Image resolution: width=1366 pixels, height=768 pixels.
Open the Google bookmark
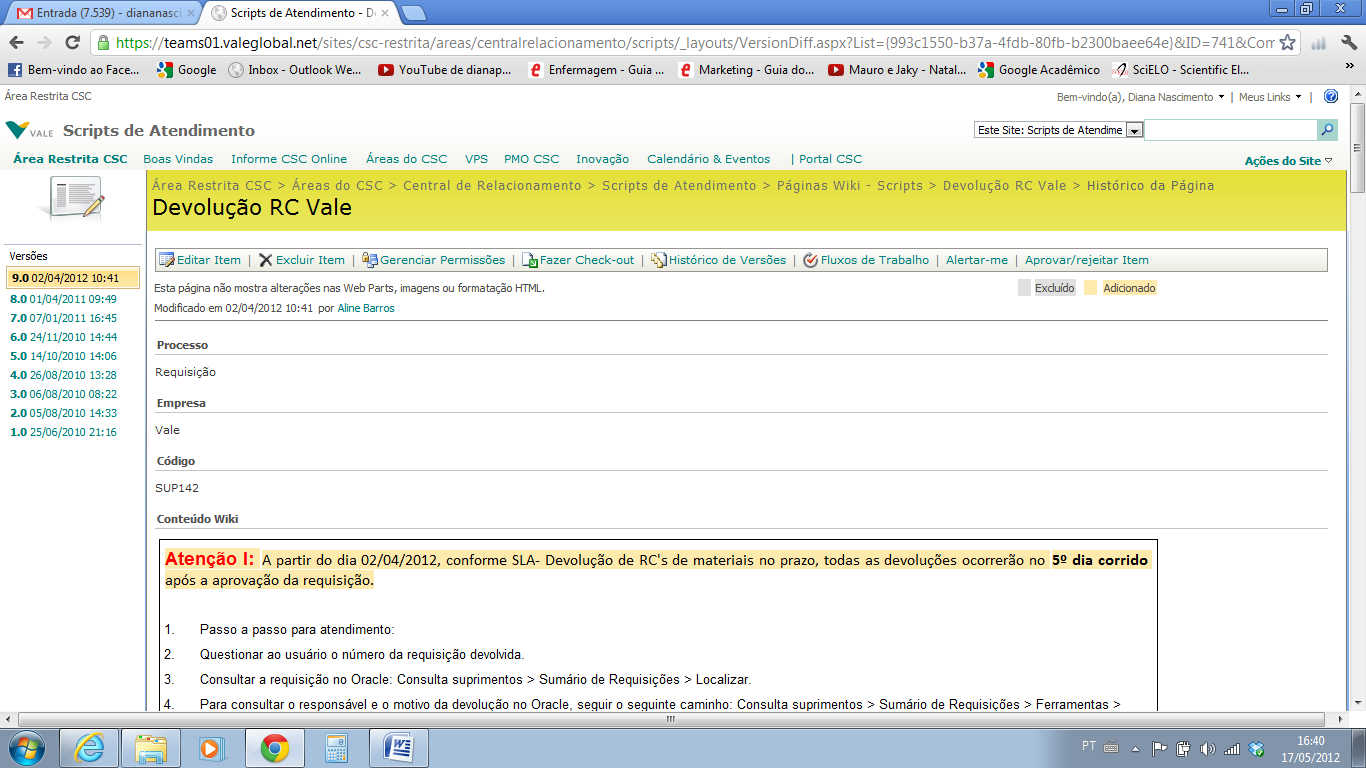pos(187,70)
